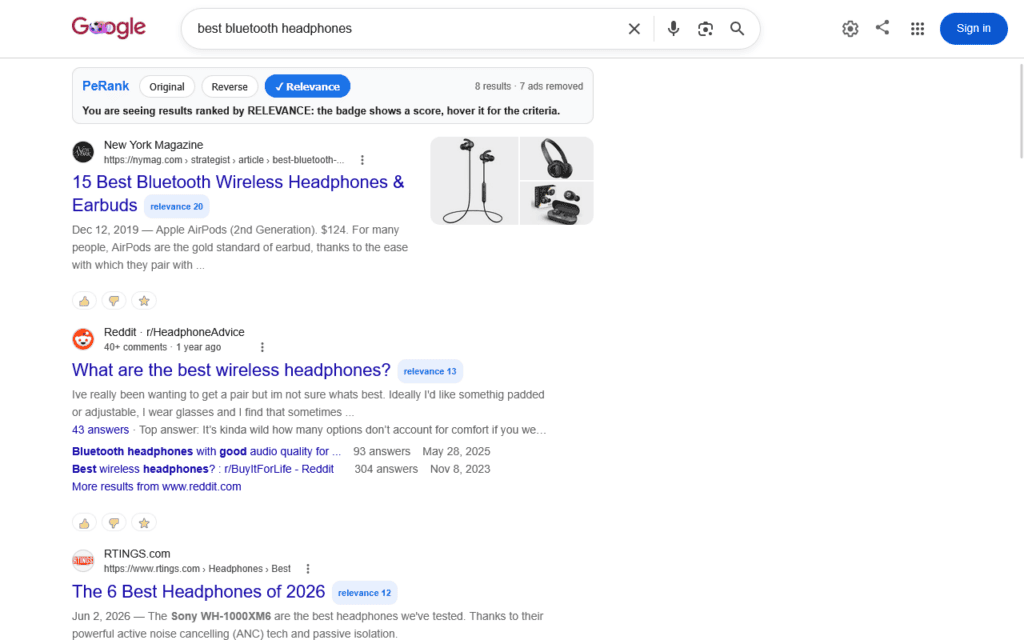
Task: Click the Sign in button
Action: click(x=973, y=29)
